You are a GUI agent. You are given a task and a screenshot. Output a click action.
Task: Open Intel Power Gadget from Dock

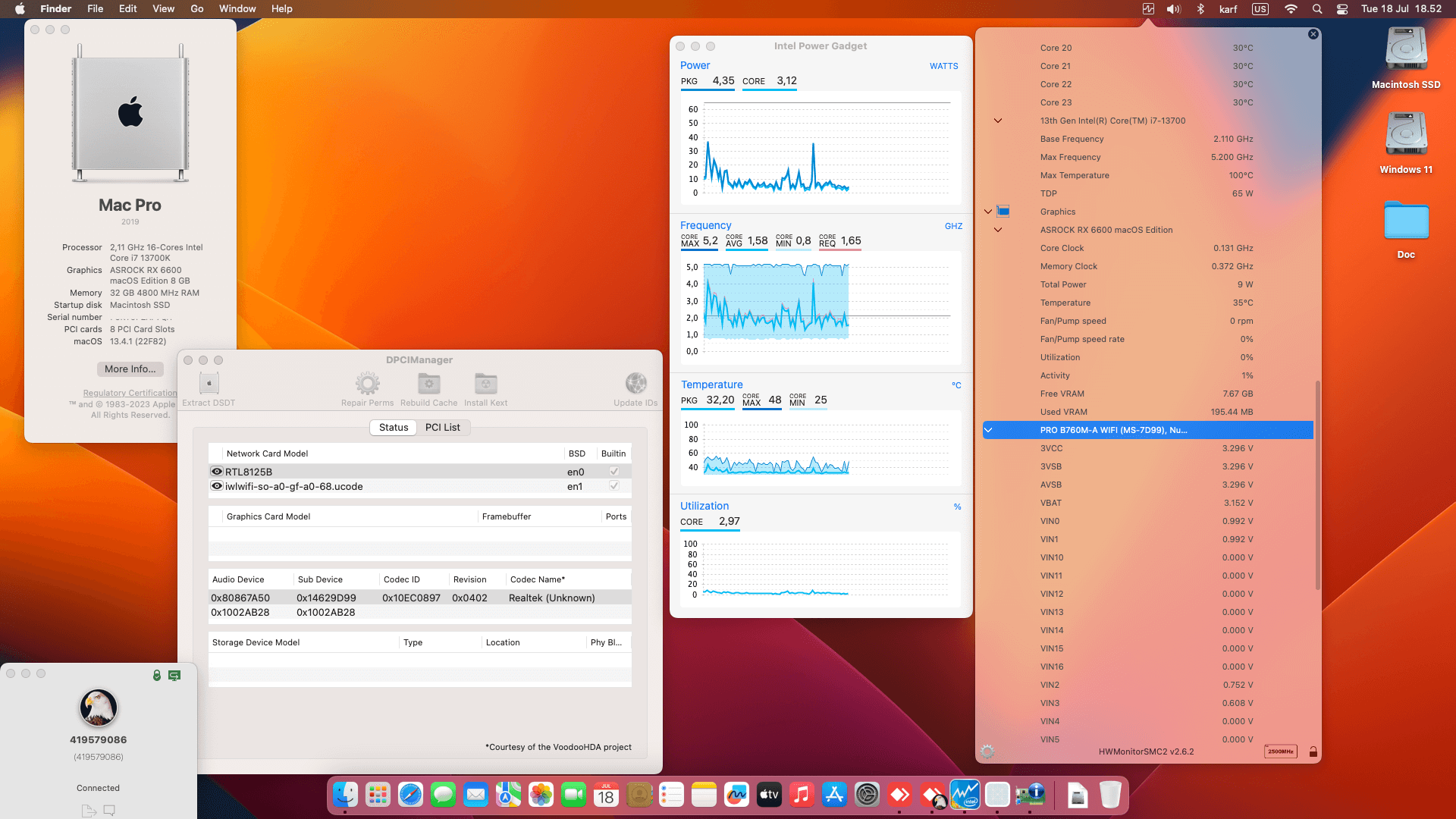click(965, 795)
